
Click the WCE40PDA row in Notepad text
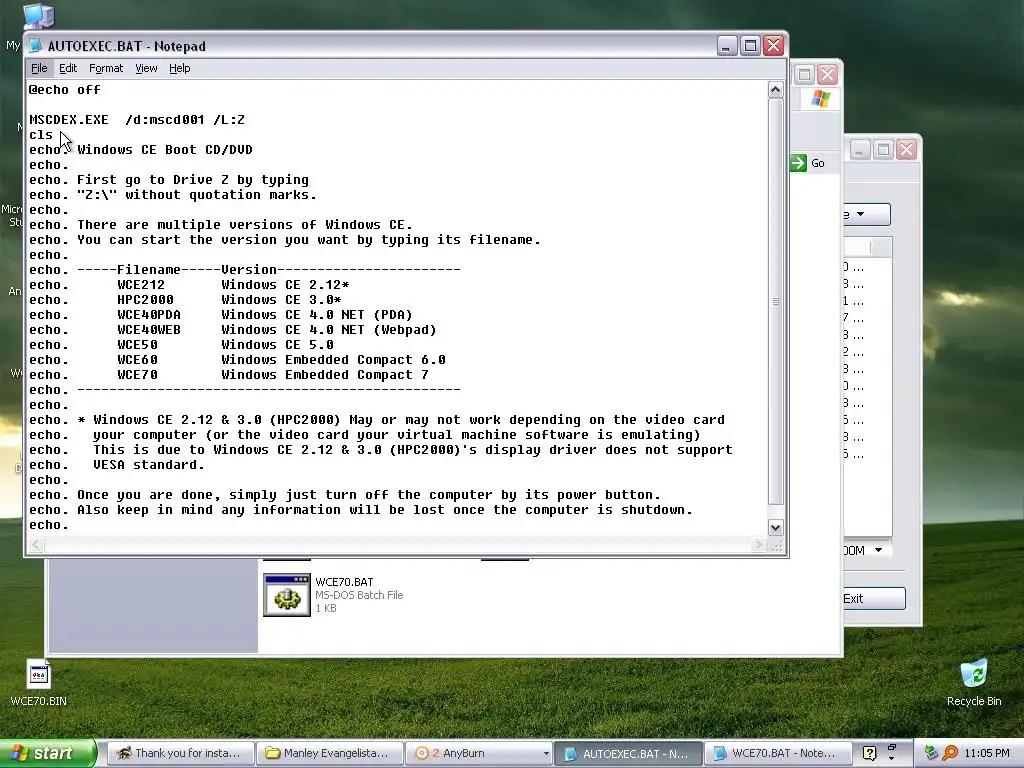point(221,315)
